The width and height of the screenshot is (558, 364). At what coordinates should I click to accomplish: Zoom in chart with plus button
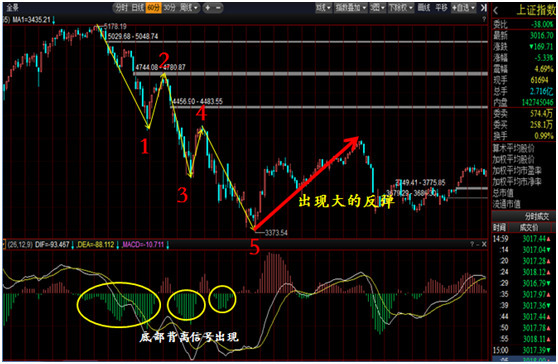[x=208, y=7]
